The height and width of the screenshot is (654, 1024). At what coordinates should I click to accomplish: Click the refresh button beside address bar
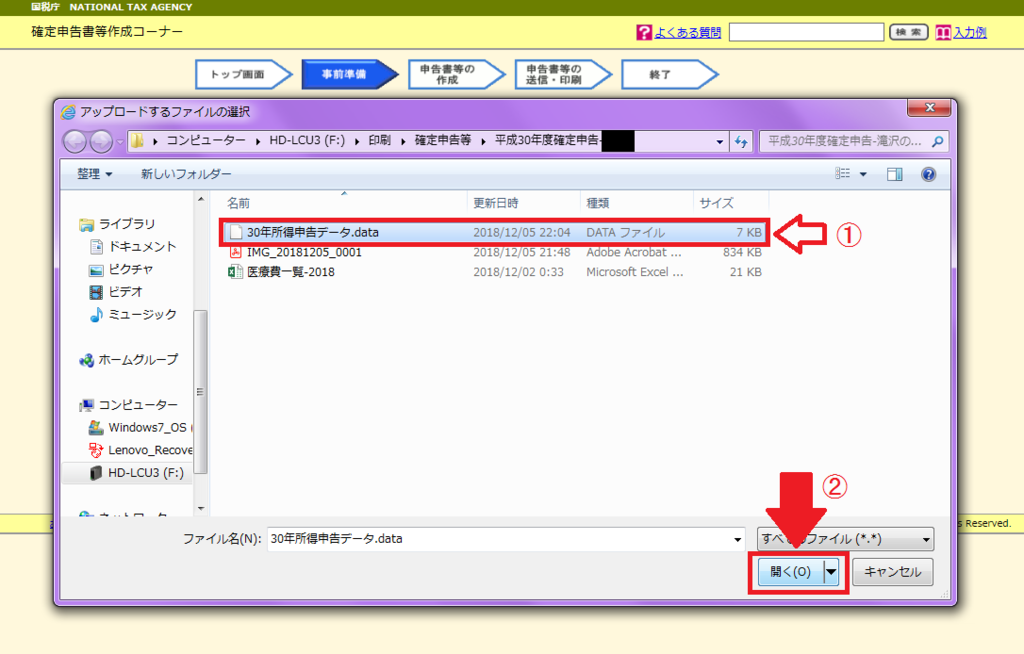(741, 141)
